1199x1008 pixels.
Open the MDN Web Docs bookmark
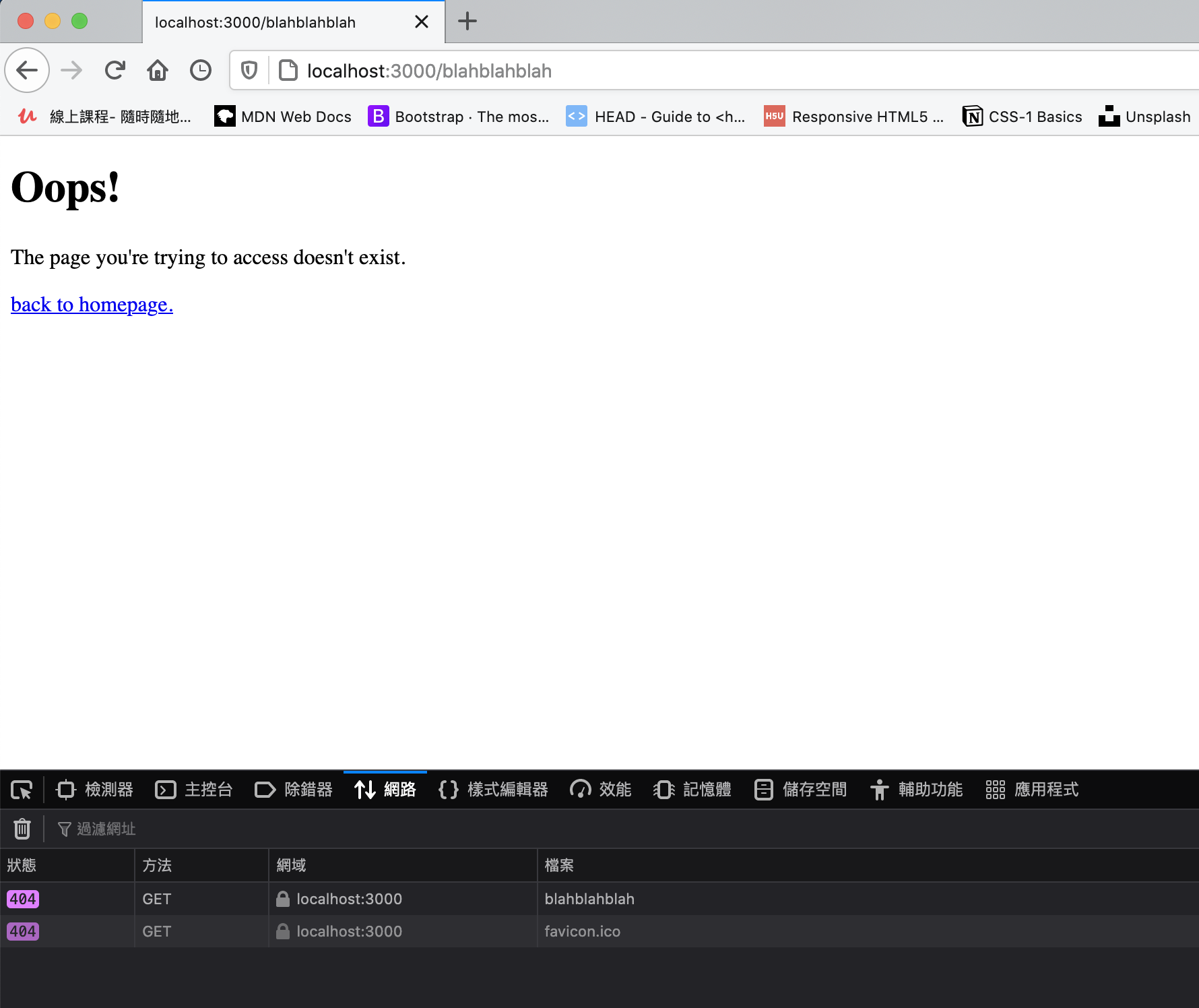pos(283,117)
